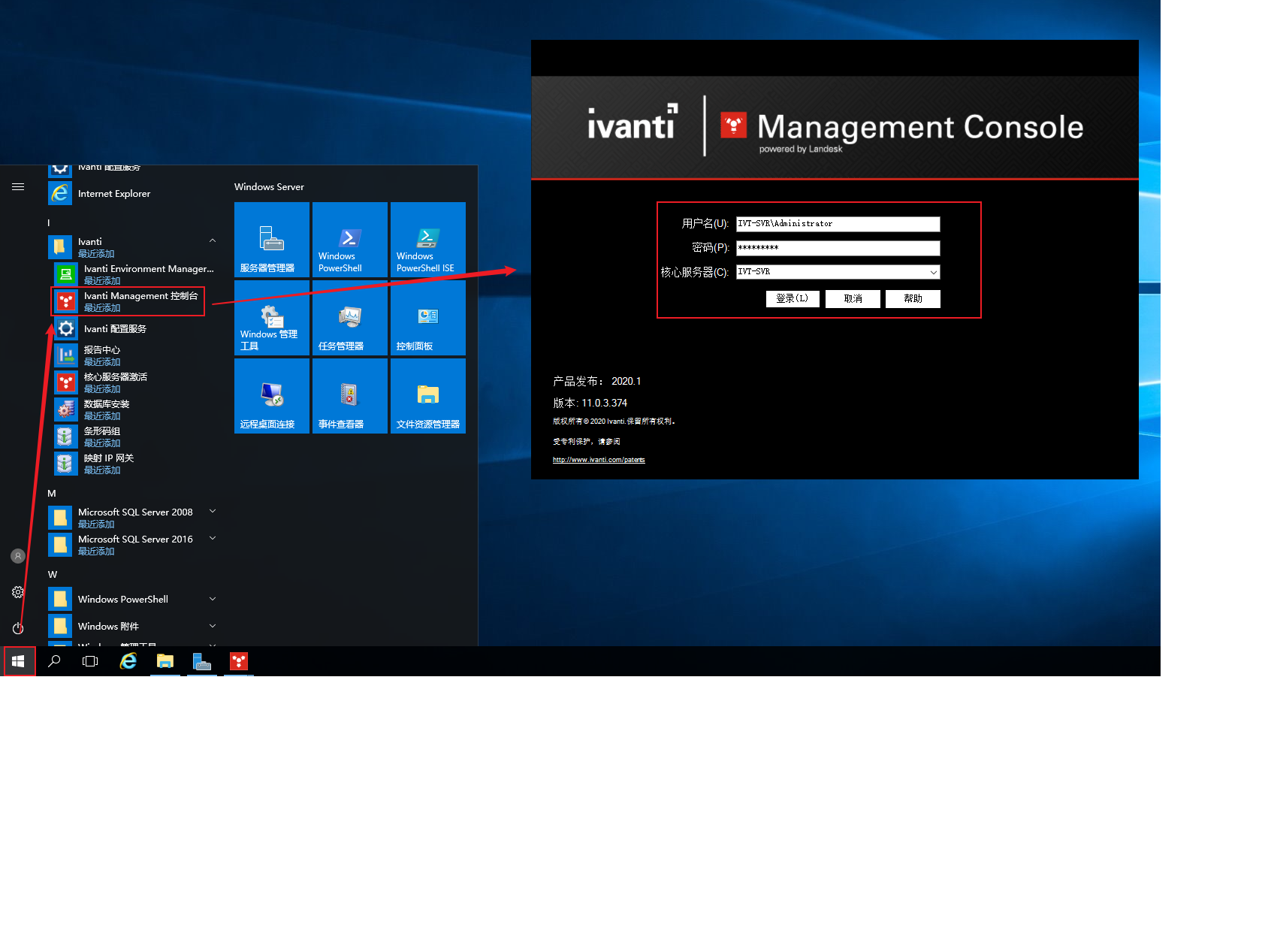Click the cancel button in login dialog

pyautogui.click(x=853, y=299)
